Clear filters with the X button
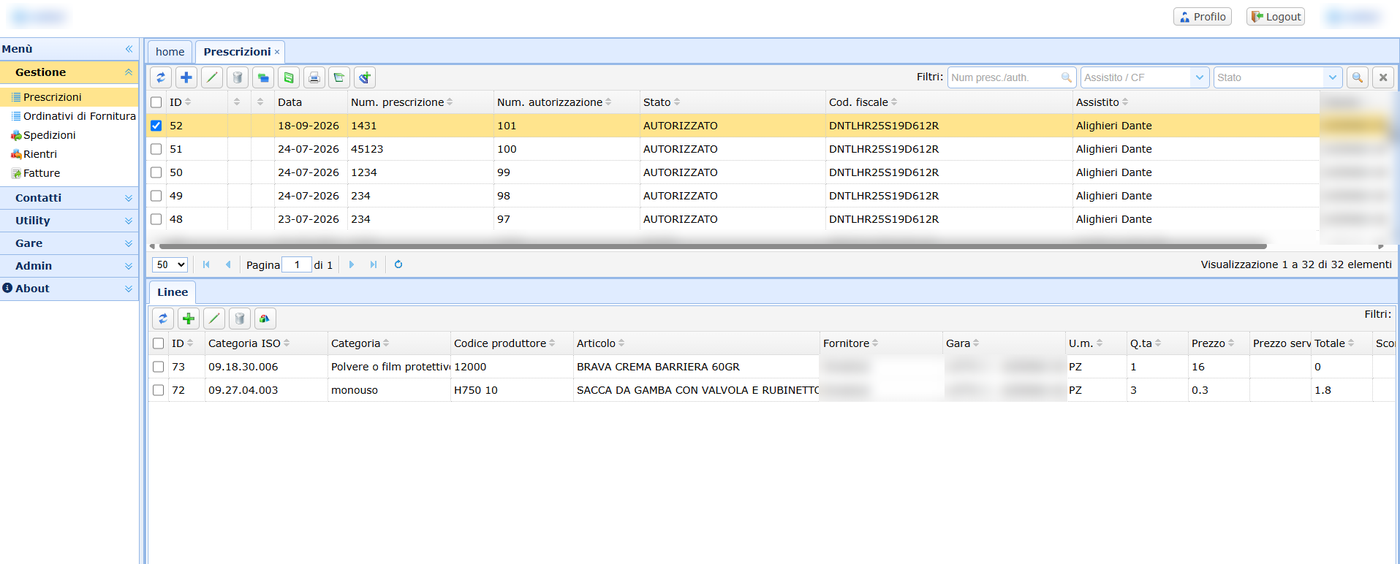 click(1382, 77)
